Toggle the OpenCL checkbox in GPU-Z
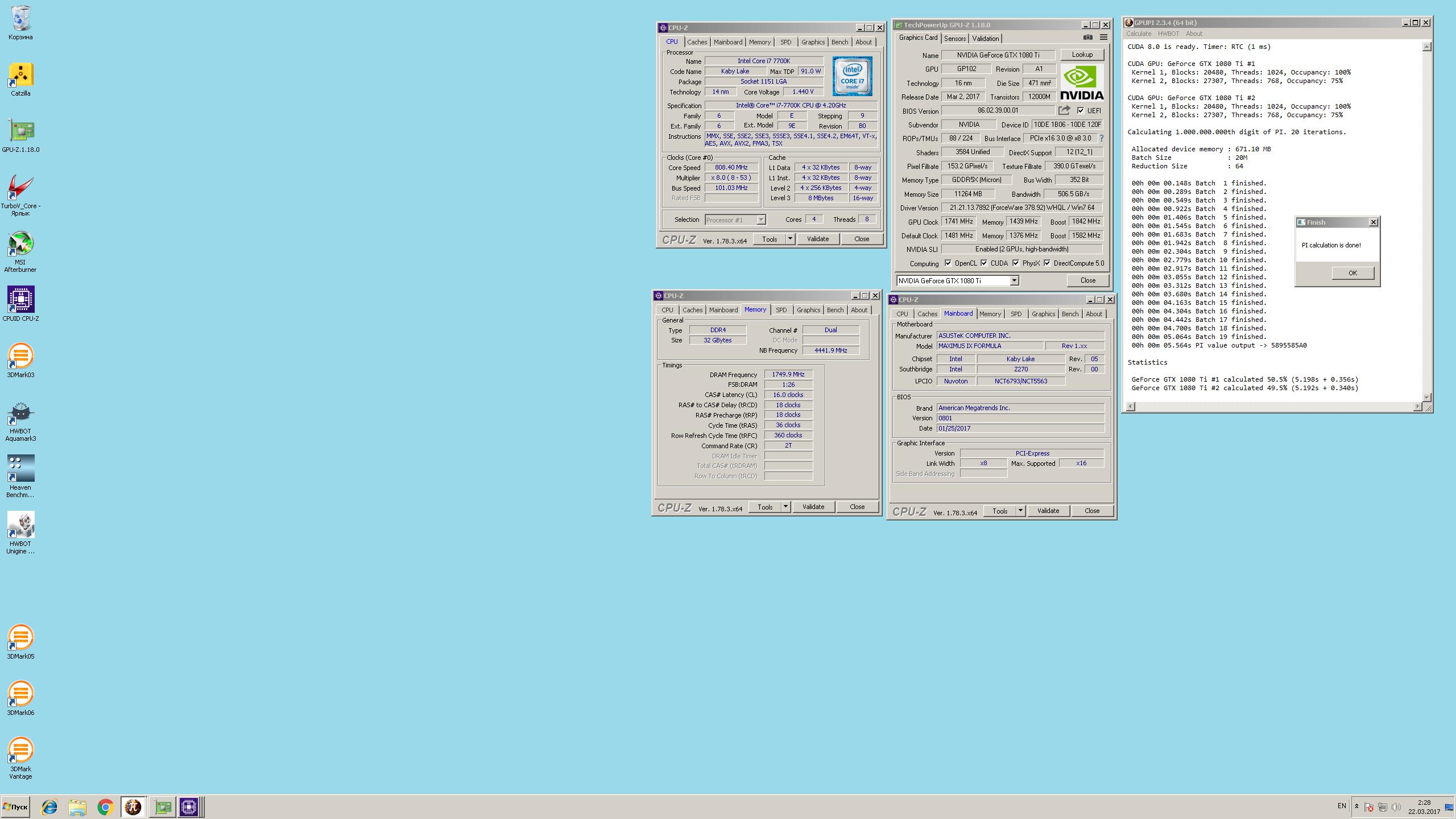 tap(948, 263)
